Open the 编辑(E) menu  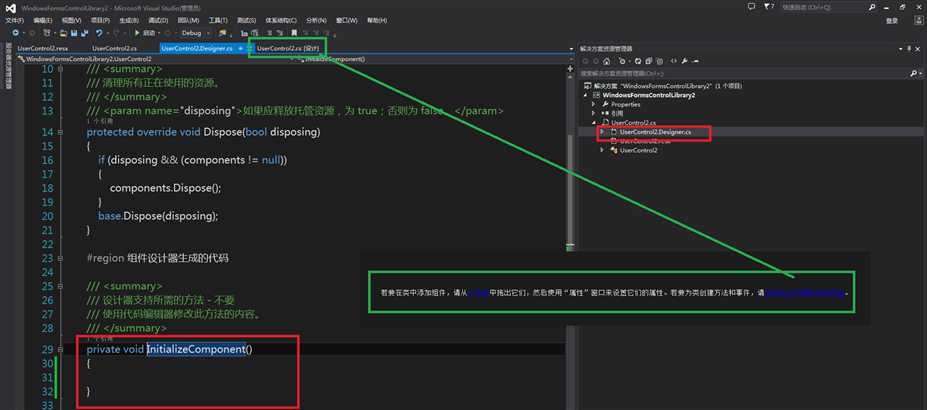point(43,20)
